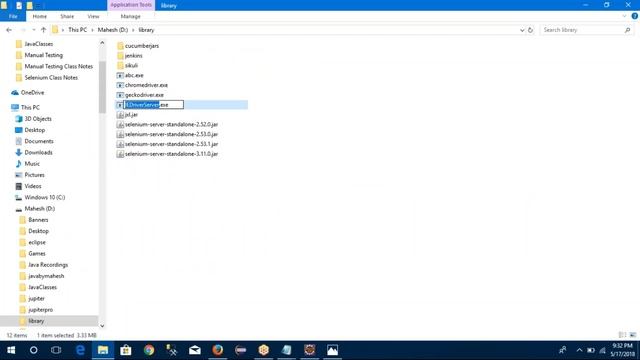Click the IEDriverServer rename text box

(x=153, y=105)
